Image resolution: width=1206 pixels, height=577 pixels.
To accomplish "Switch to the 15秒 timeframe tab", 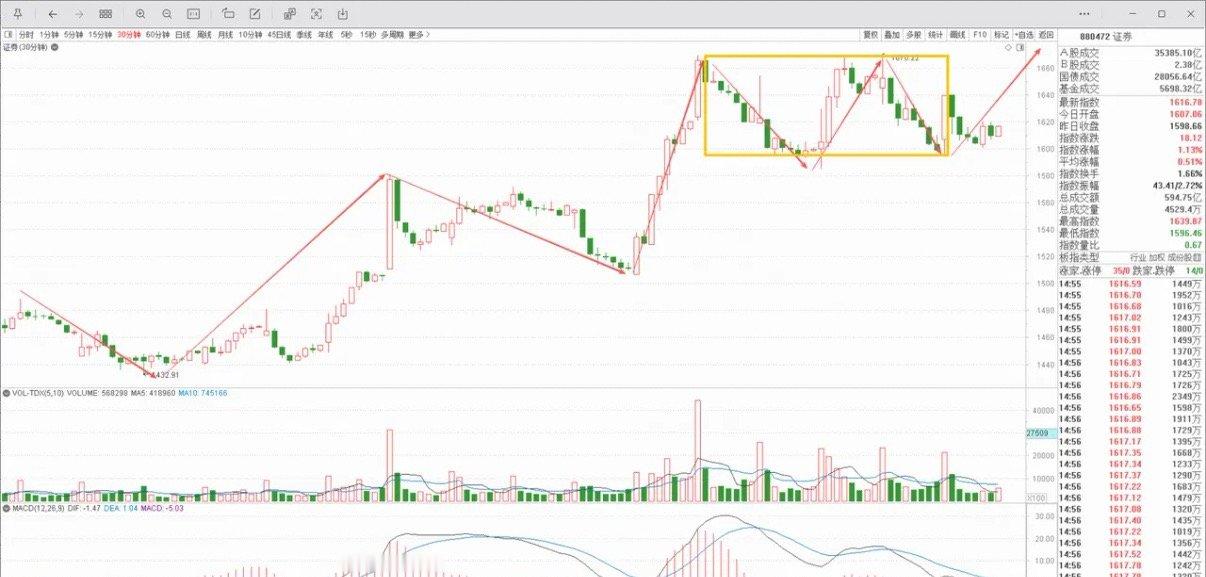I will coord(368,34).
